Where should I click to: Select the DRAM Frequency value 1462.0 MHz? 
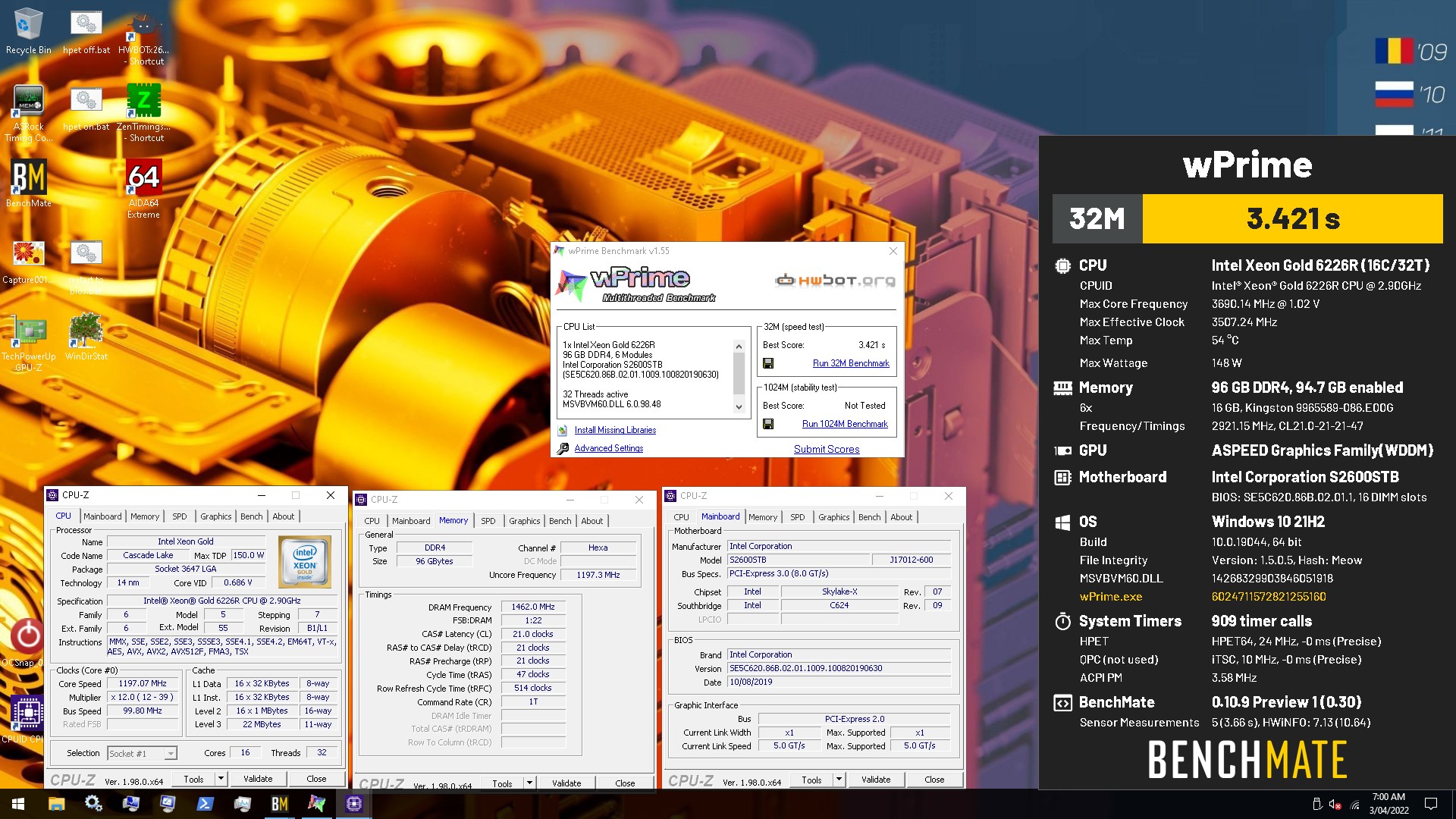click(x=533, y=607)
